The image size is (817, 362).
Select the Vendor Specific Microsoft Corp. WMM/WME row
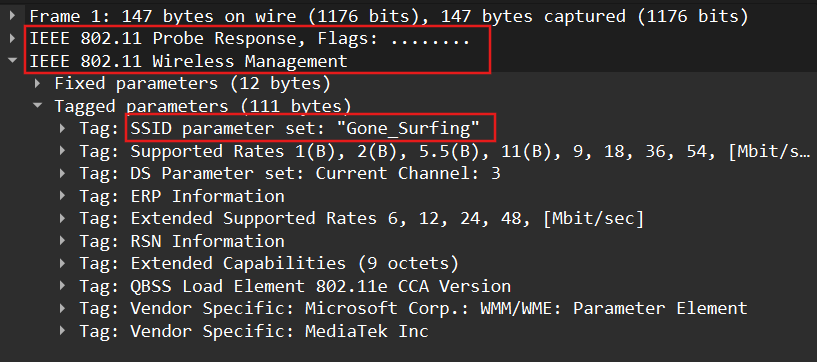point(408,308)
